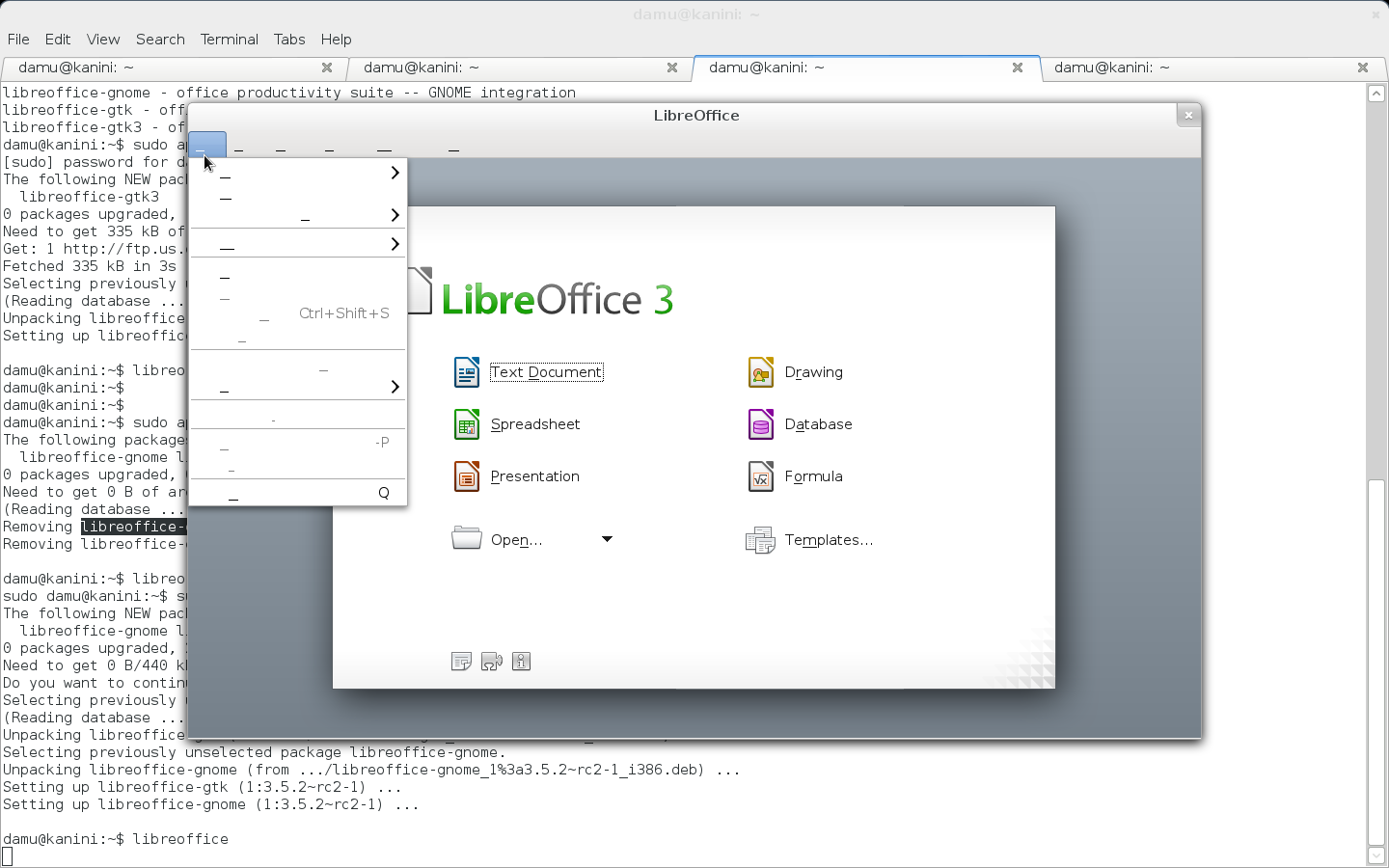Close the LibreOffice window
Image resolution: width=1389 pixels, height=868 pixels.
(x=1188, y=115)
